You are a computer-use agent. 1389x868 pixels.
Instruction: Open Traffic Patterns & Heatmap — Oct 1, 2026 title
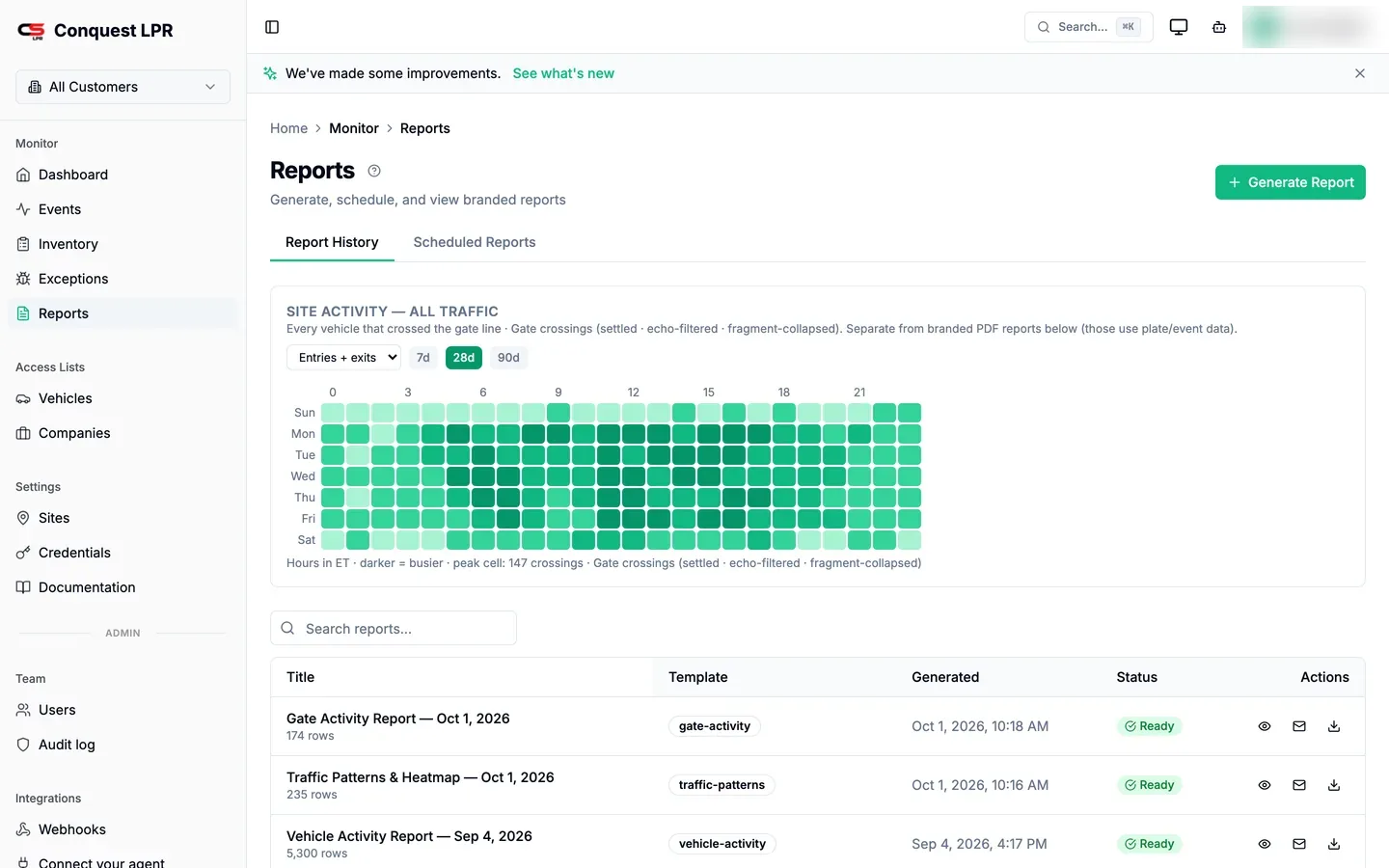click(x=421, y=777)
